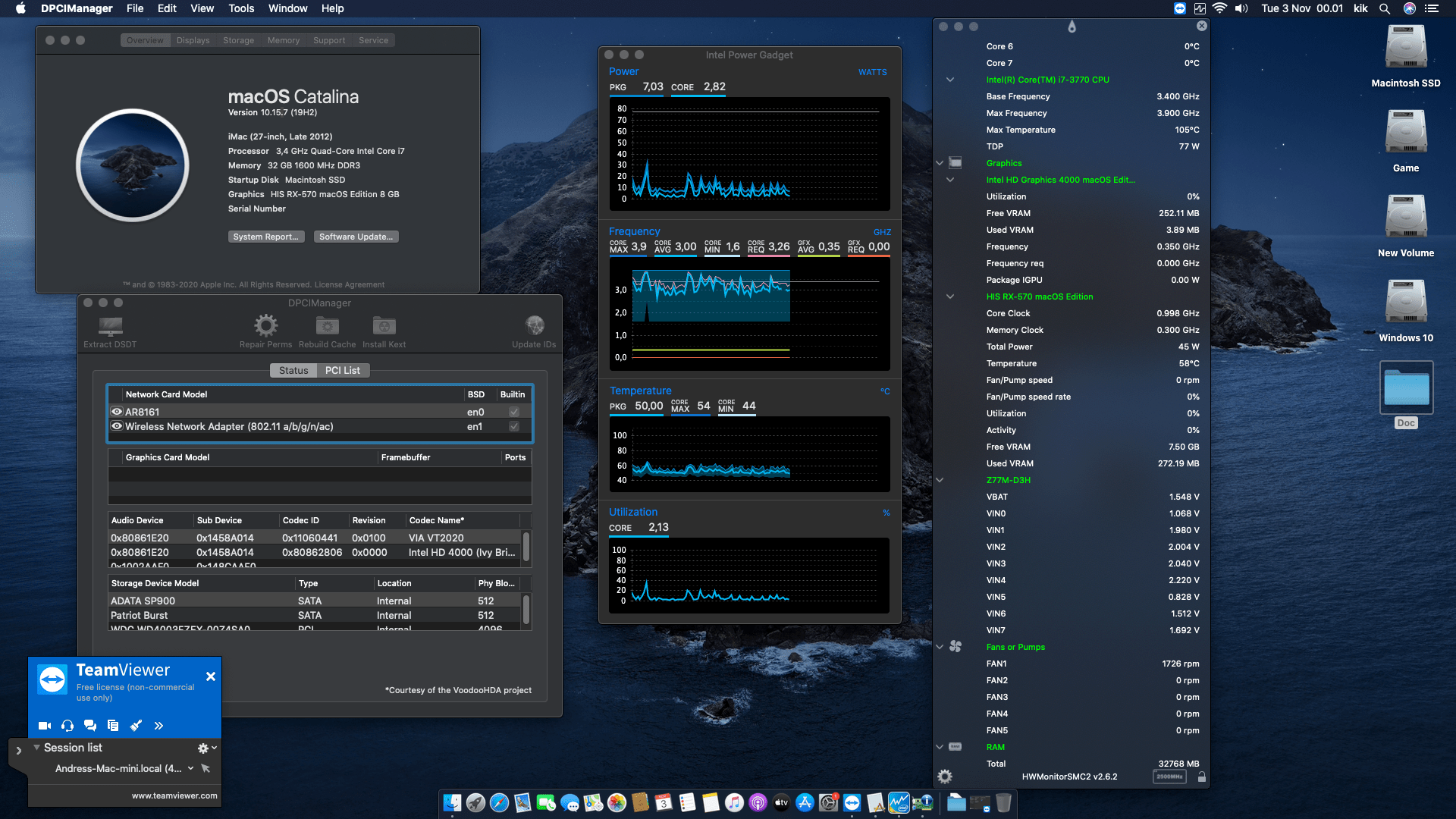
Task: Collapse Intel Core i7-3770 CPU section
Action: click(x=950, y=80)
